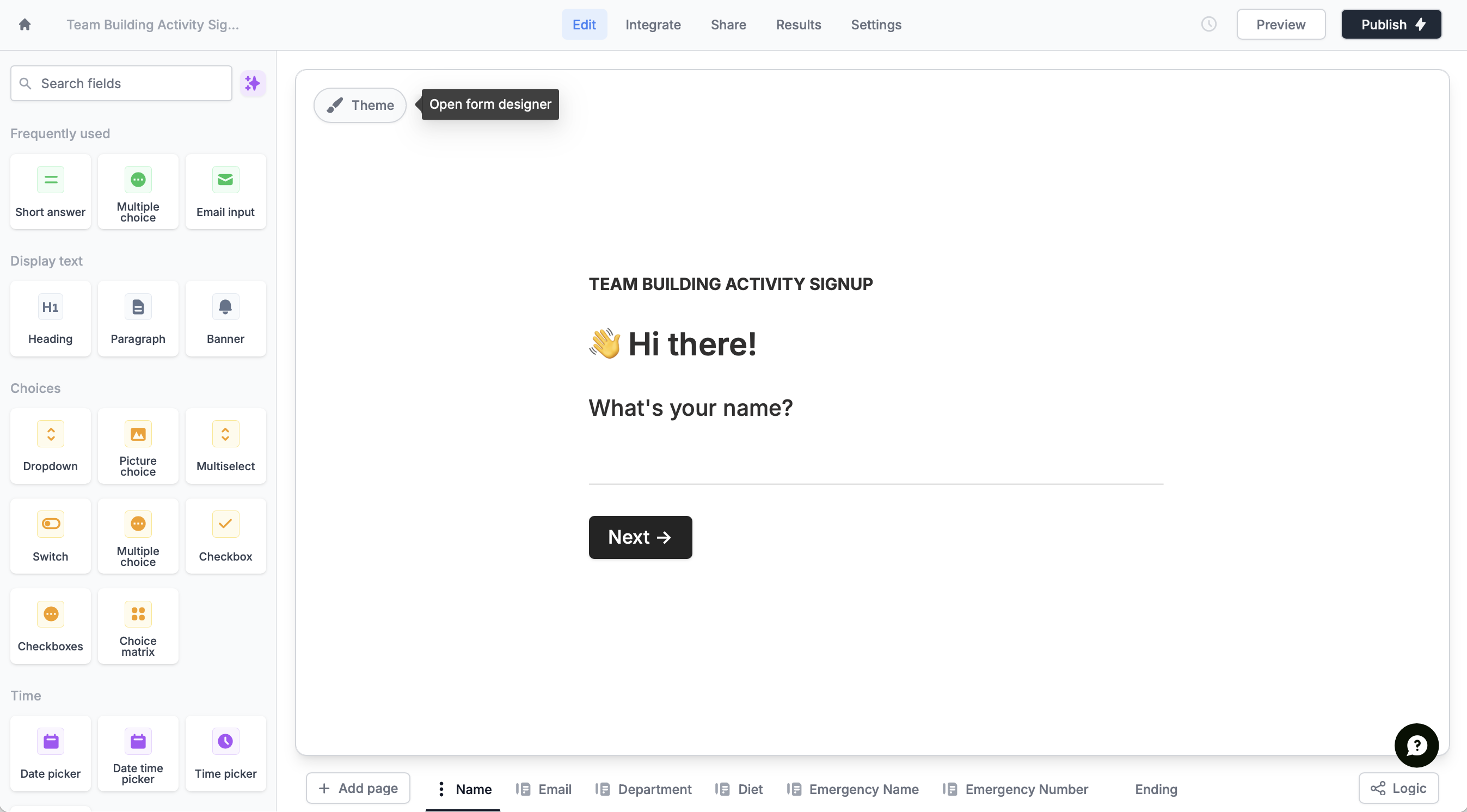Add a Checkboxes field
Screen dimensions: 1467x812
click(x=50, y=626)
